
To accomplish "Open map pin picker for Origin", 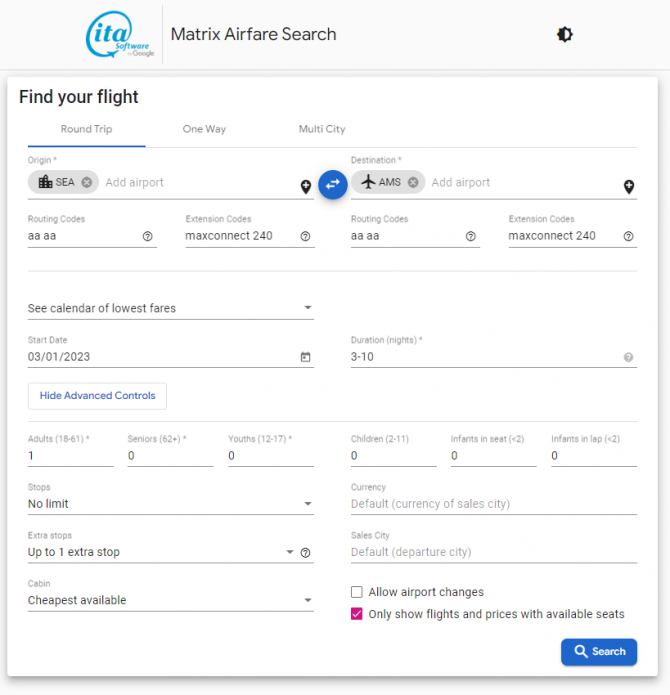I will (306, 187).
